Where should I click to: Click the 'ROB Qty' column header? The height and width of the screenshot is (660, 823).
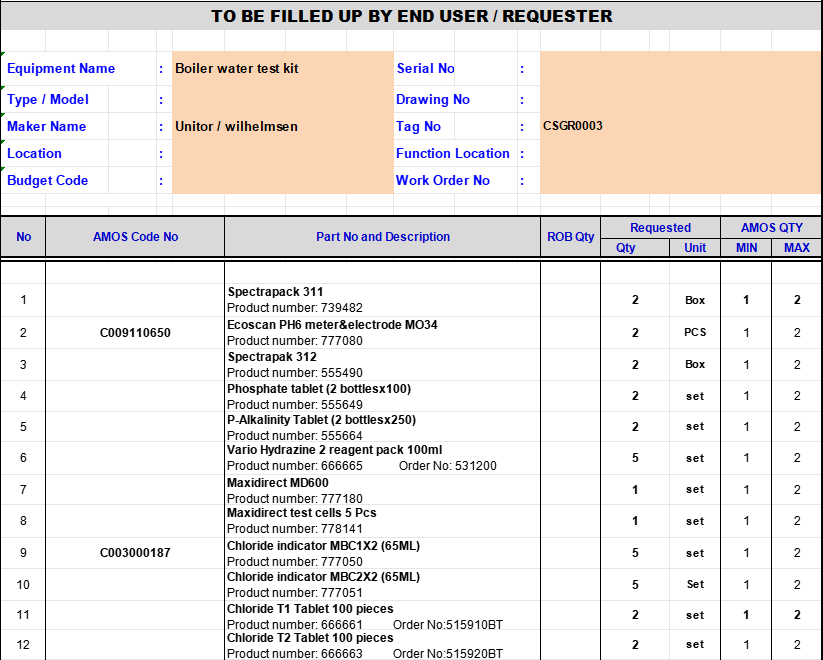(570, 237)
